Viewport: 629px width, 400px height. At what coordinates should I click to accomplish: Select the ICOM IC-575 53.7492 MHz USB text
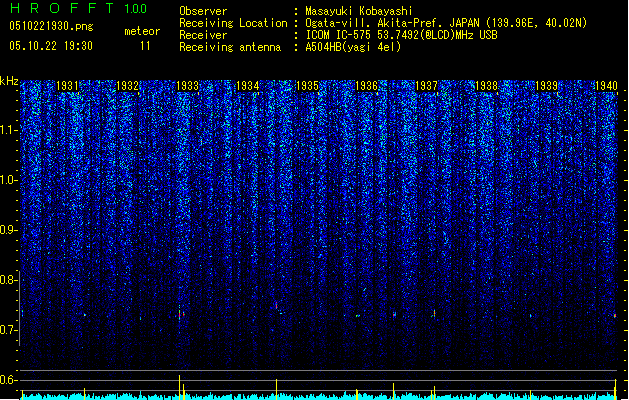402,35
